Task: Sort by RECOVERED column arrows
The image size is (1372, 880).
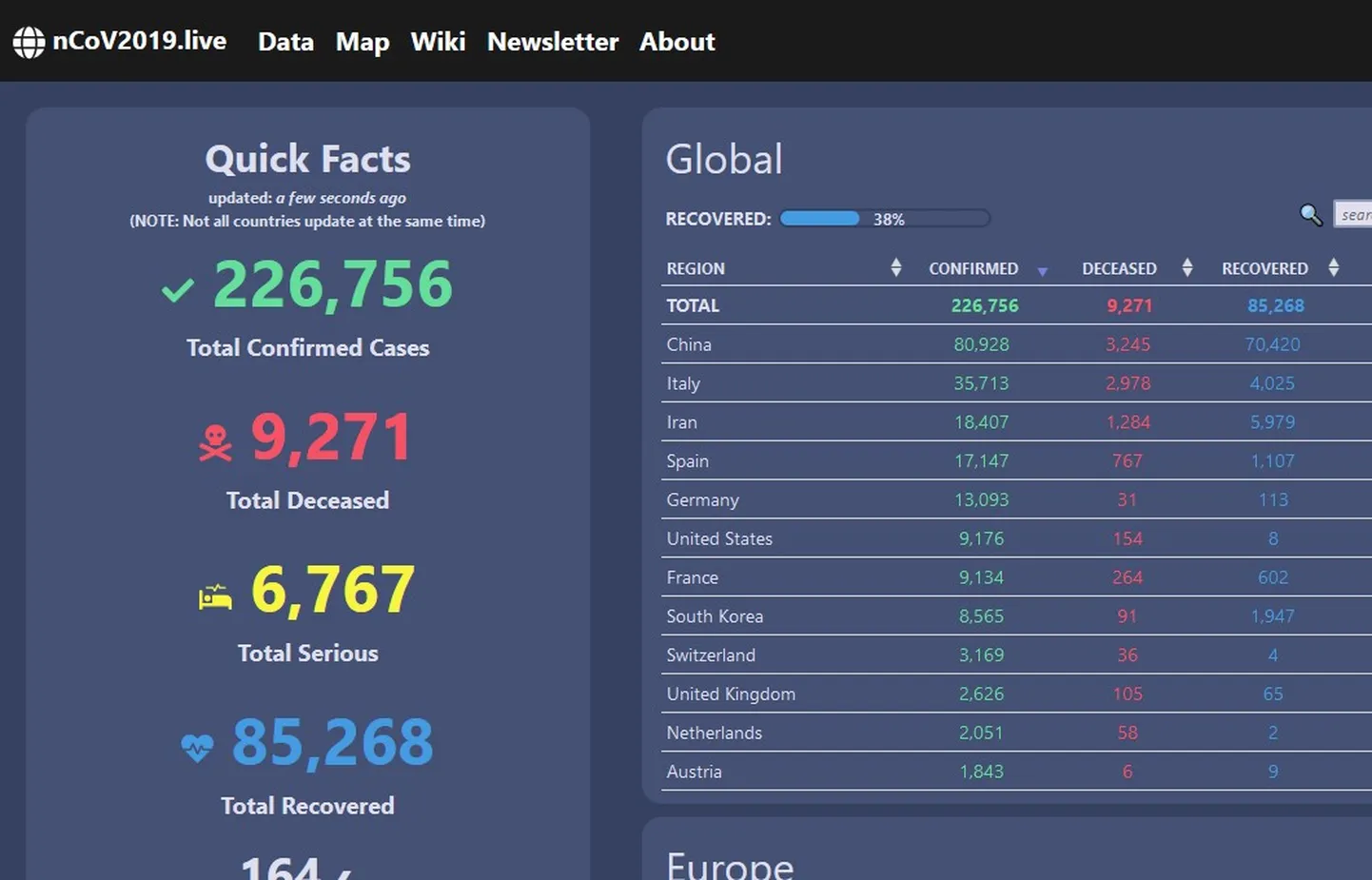Action: [x=1333, y=267]
